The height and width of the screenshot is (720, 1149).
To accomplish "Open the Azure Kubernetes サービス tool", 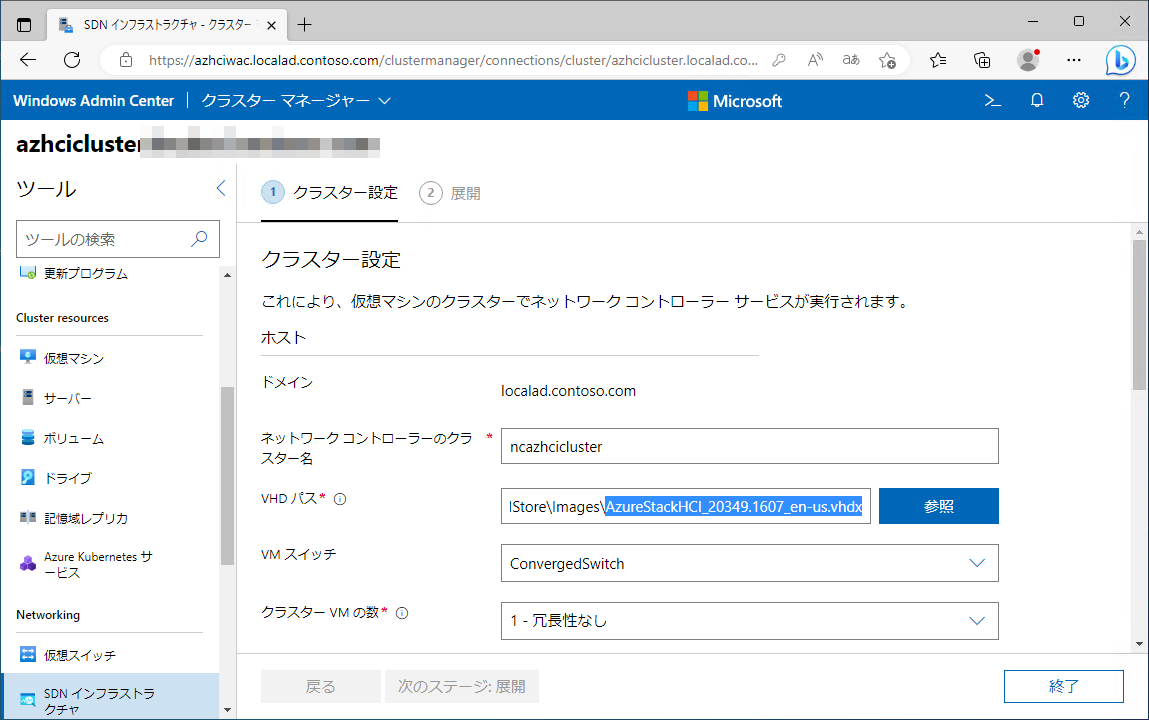I will [x=95, y=562].
